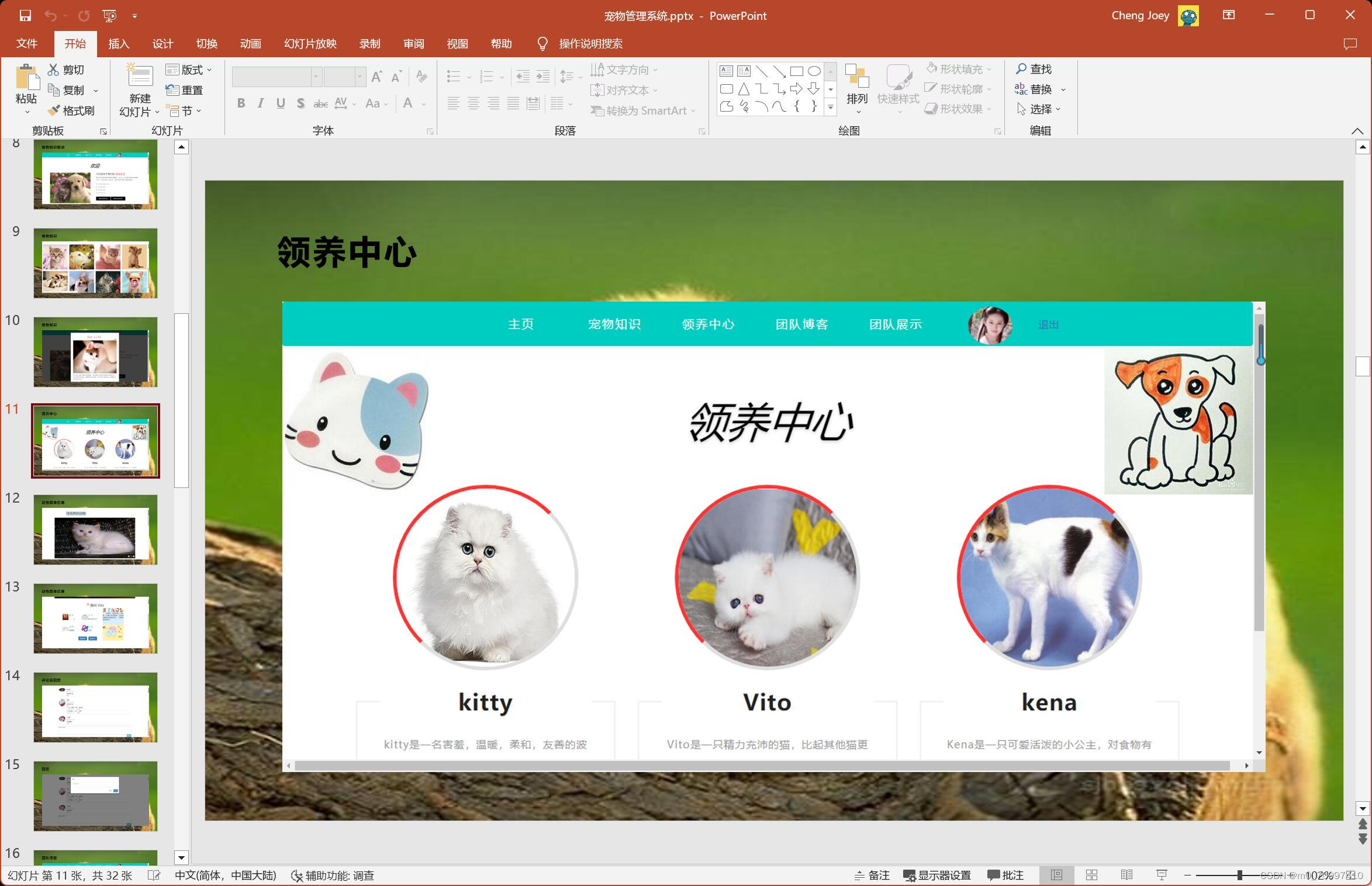Screen dimensions: 1372x886
Task: Click the 重置 reset slide button
Action: (184, 90)
